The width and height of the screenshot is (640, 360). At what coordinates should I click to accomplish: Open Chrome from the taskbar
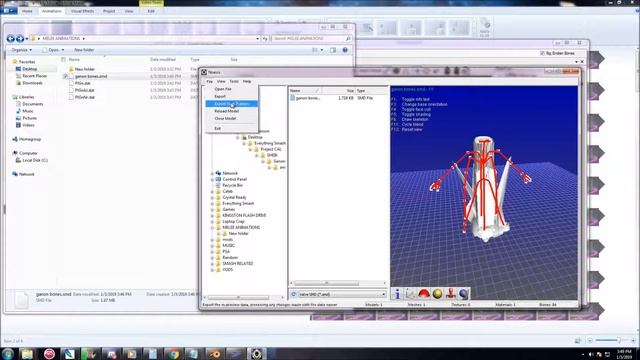click(x=174, y=354)
